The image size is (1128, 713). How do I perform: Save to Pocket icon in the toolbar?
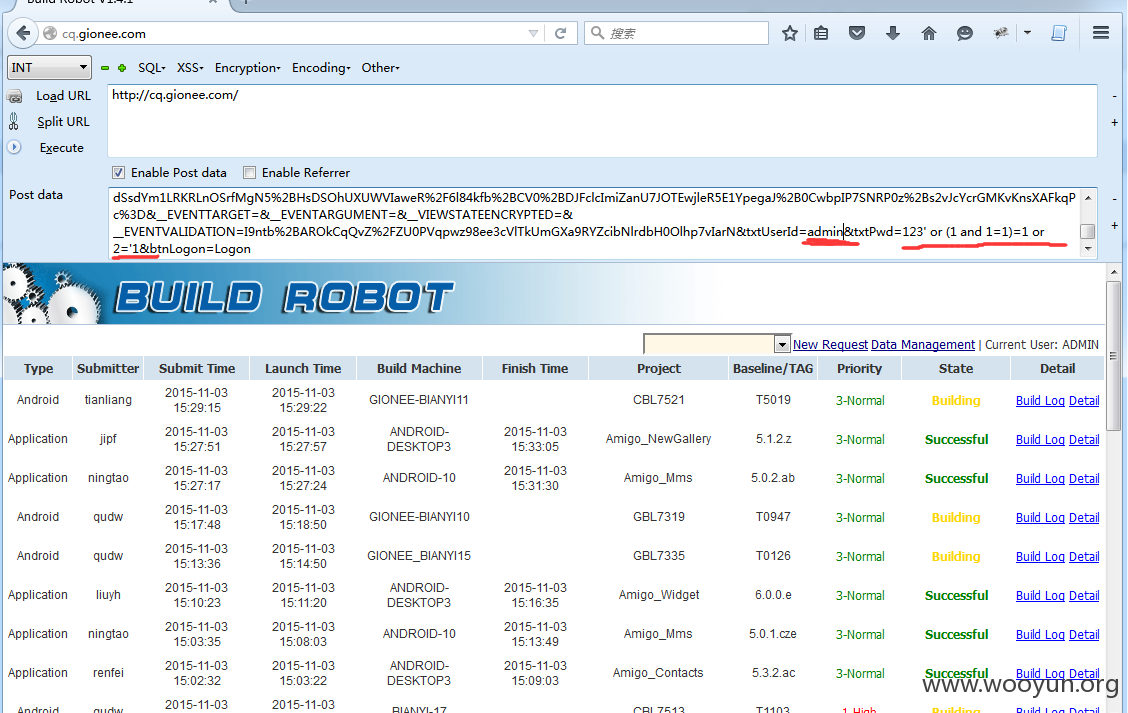pyautogui.click(x=857, y=33)
